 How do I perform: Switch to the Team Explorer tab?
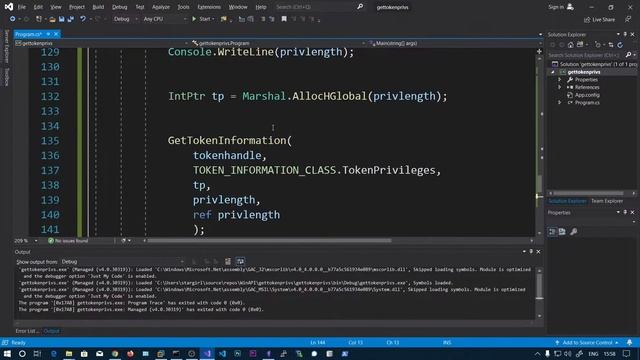[x=607, y=201]
